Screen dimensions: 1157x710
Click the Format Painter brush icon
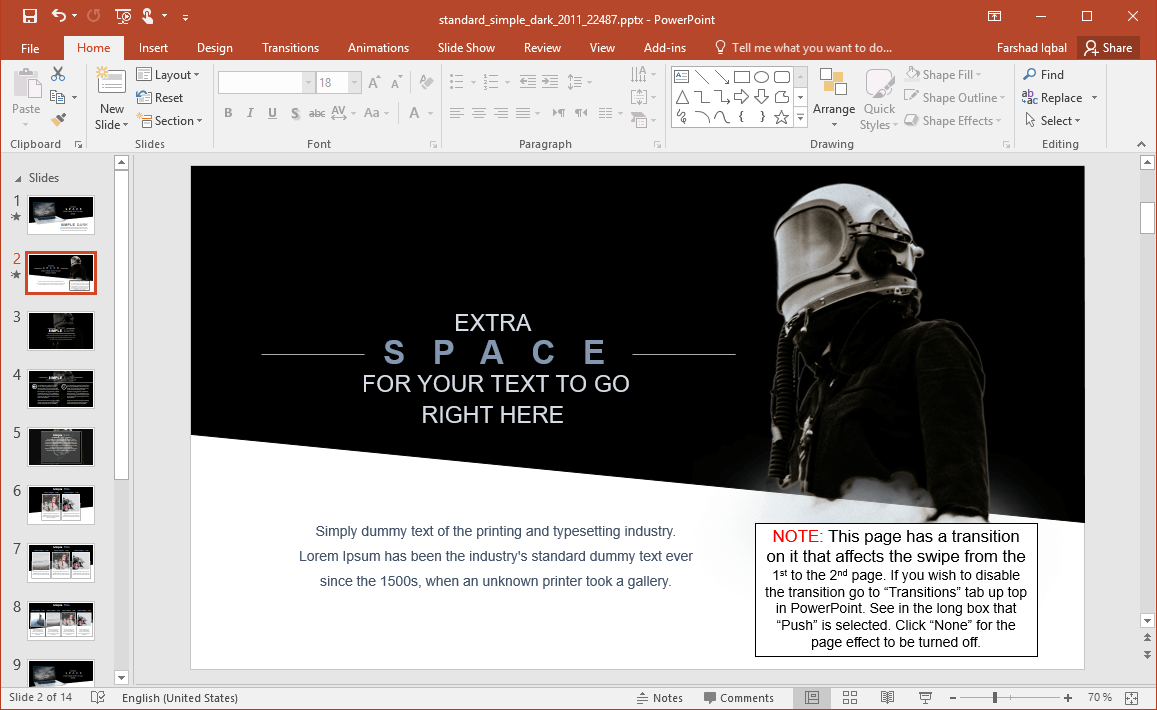tap(58, 121)
